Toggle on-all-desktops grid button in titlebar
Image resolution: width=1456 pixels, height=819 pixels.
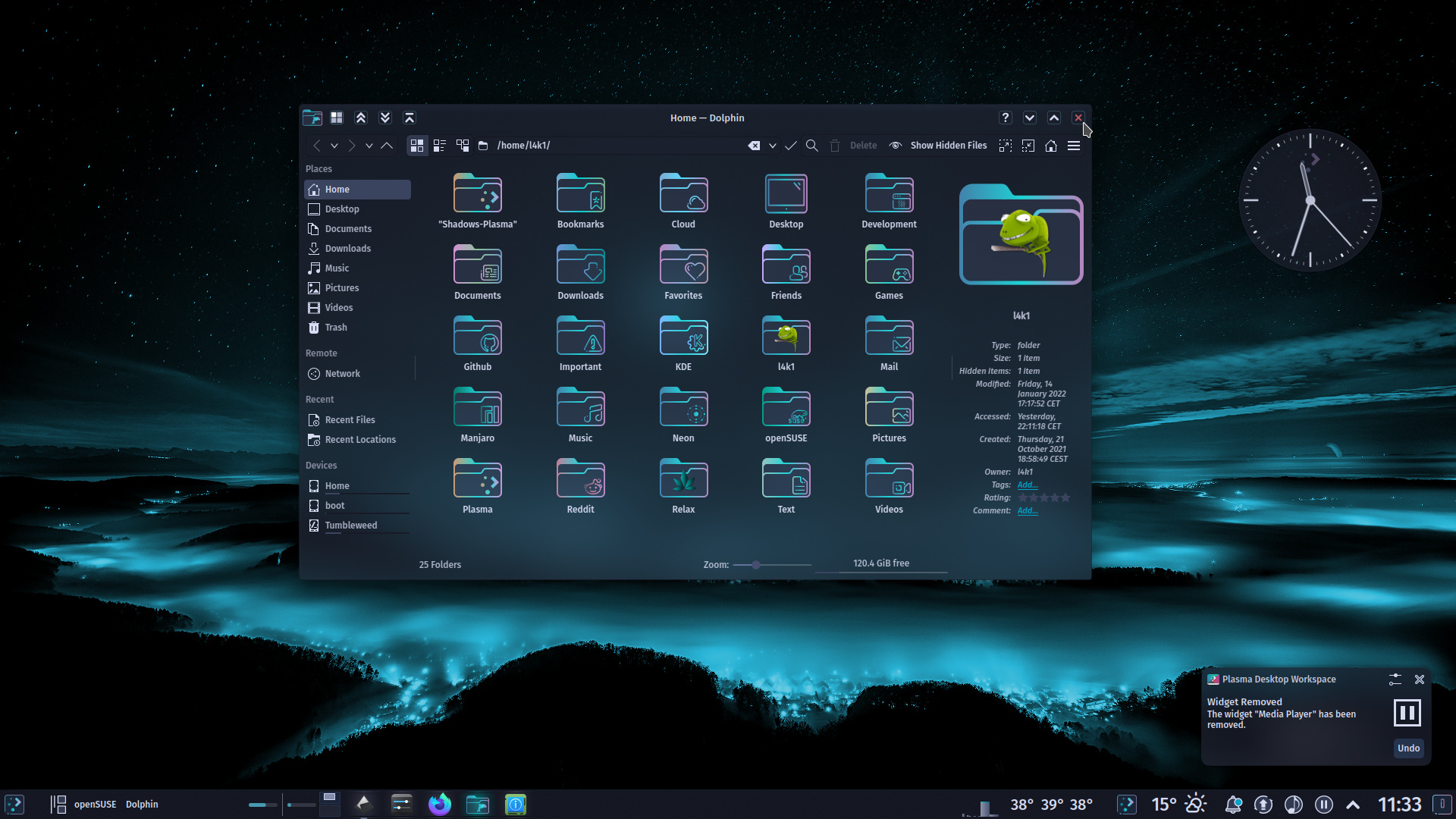pos(337,118)
